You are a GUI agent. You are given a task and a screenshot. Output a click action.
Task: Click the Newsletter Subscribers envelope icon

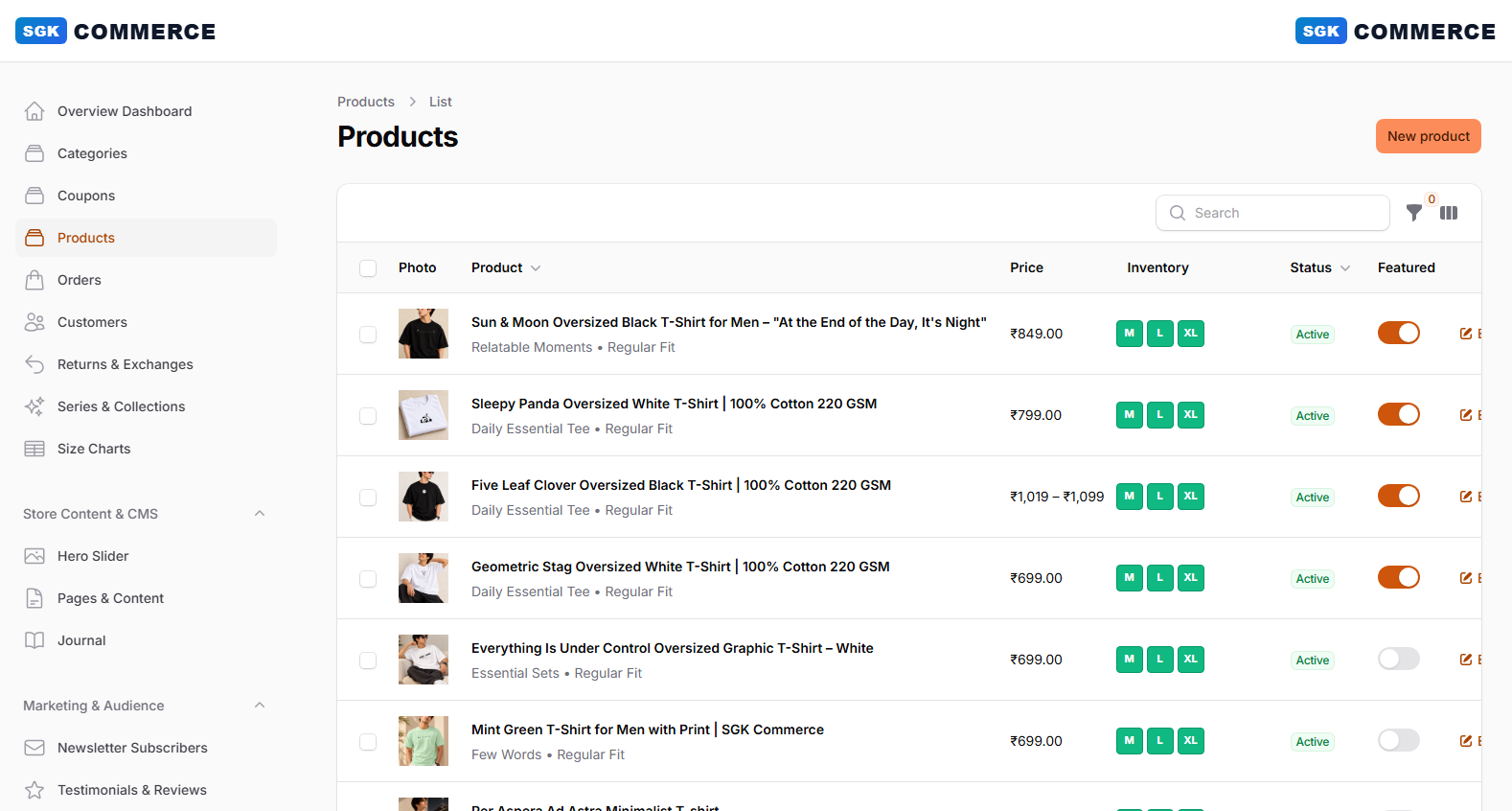34,748
